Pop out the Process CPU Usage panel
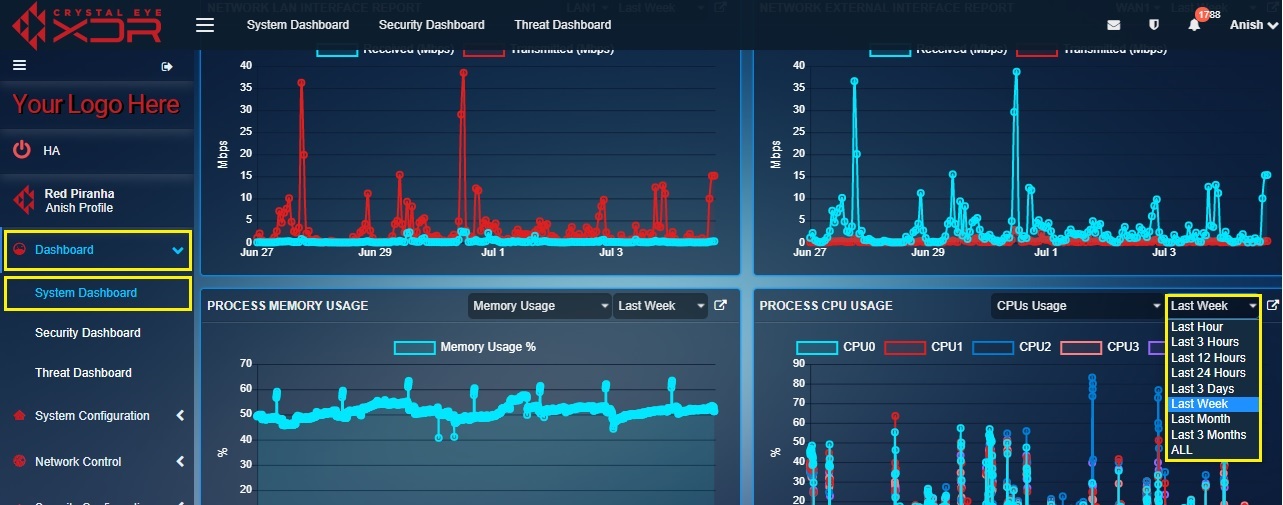 tap(1273, 305)
